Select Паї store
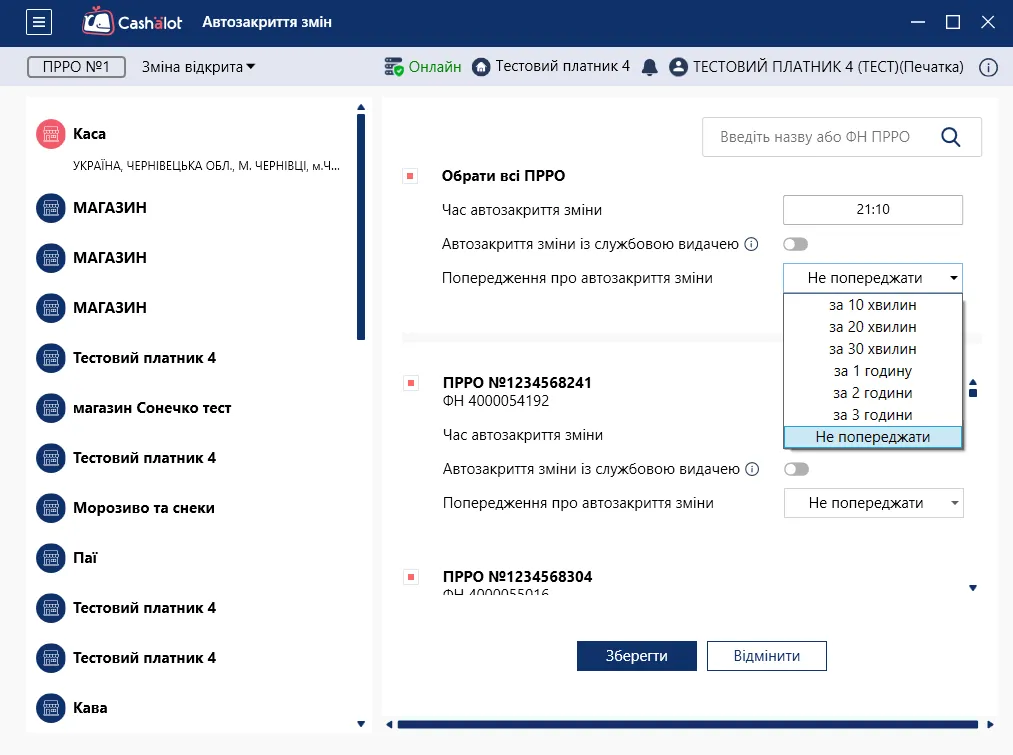Viewport: 1013px width, 755px height. (x=85, y=558)
